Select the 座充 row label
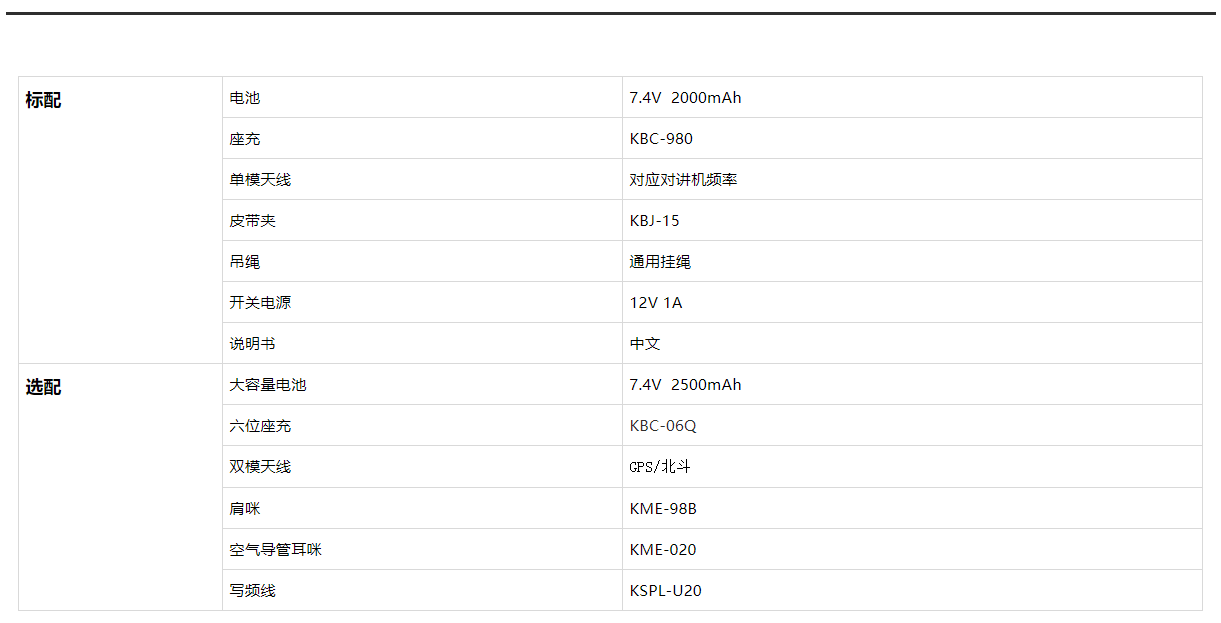The height and width of the screenshot is (623, 1221). click(x=245, y=139)
